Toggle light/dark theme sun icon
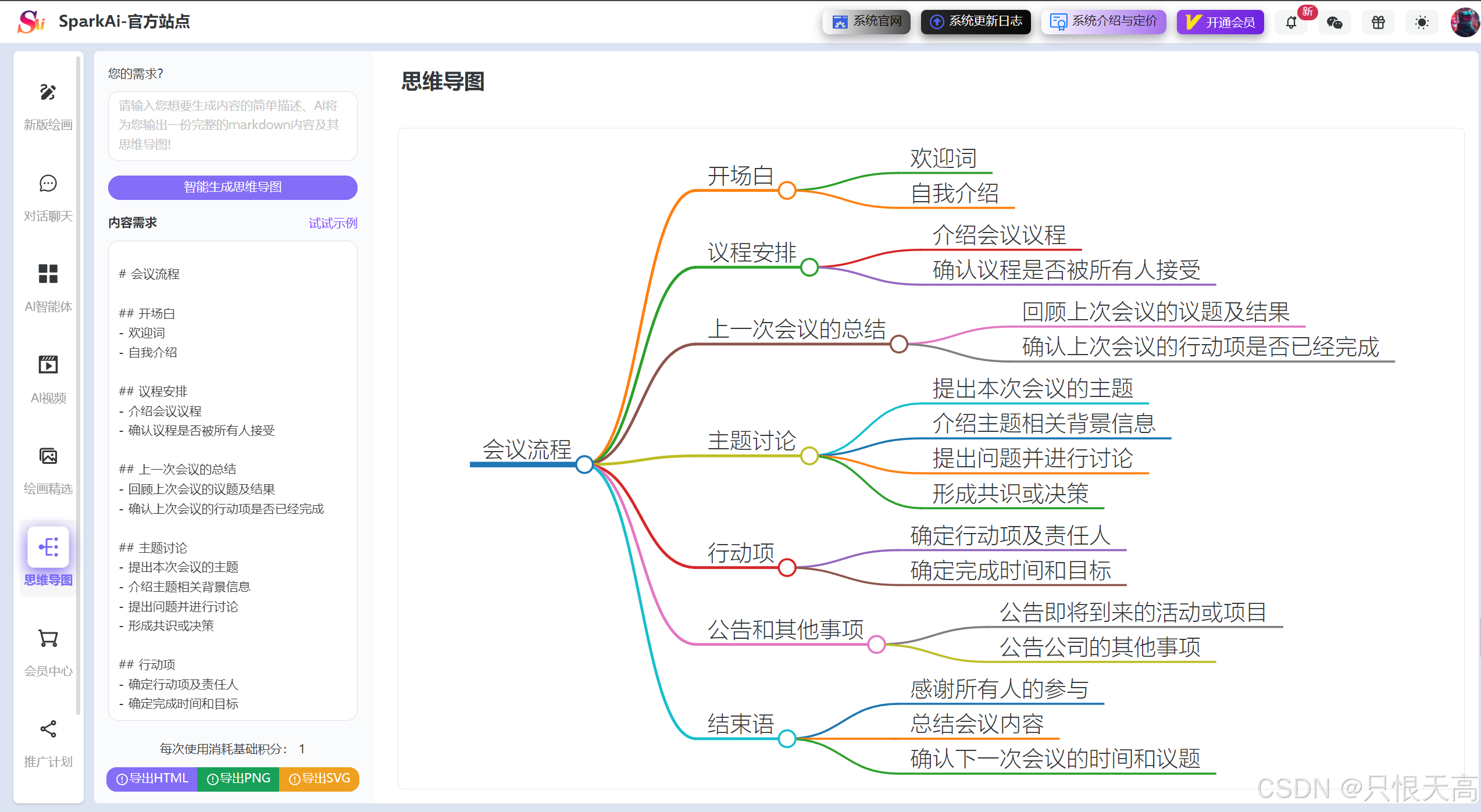The image size is (1481, 812). click(x=1422, y=23)
